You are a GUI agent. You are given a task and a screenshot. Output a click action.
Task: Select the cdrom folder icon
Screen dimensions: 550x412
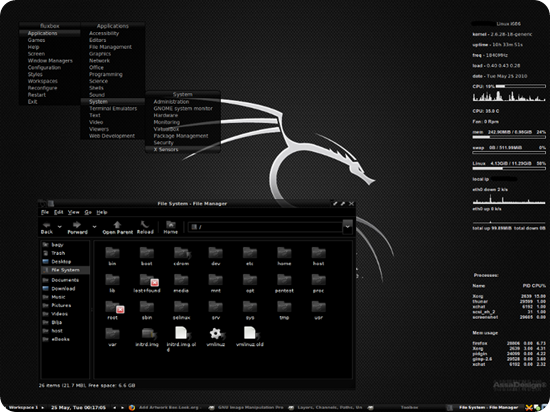point(181,253)
